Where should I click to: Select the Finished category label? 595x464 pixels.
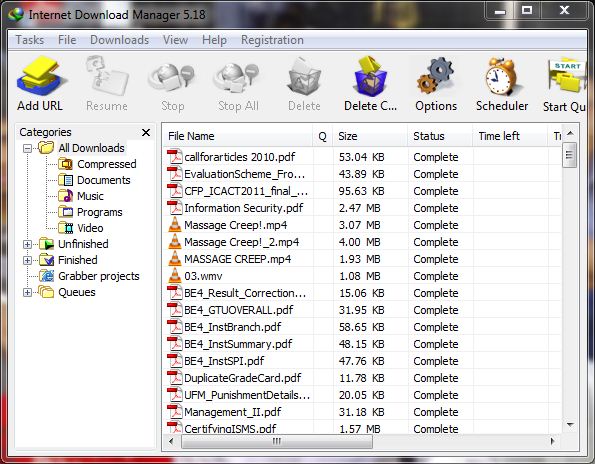[x=78, y=260]
